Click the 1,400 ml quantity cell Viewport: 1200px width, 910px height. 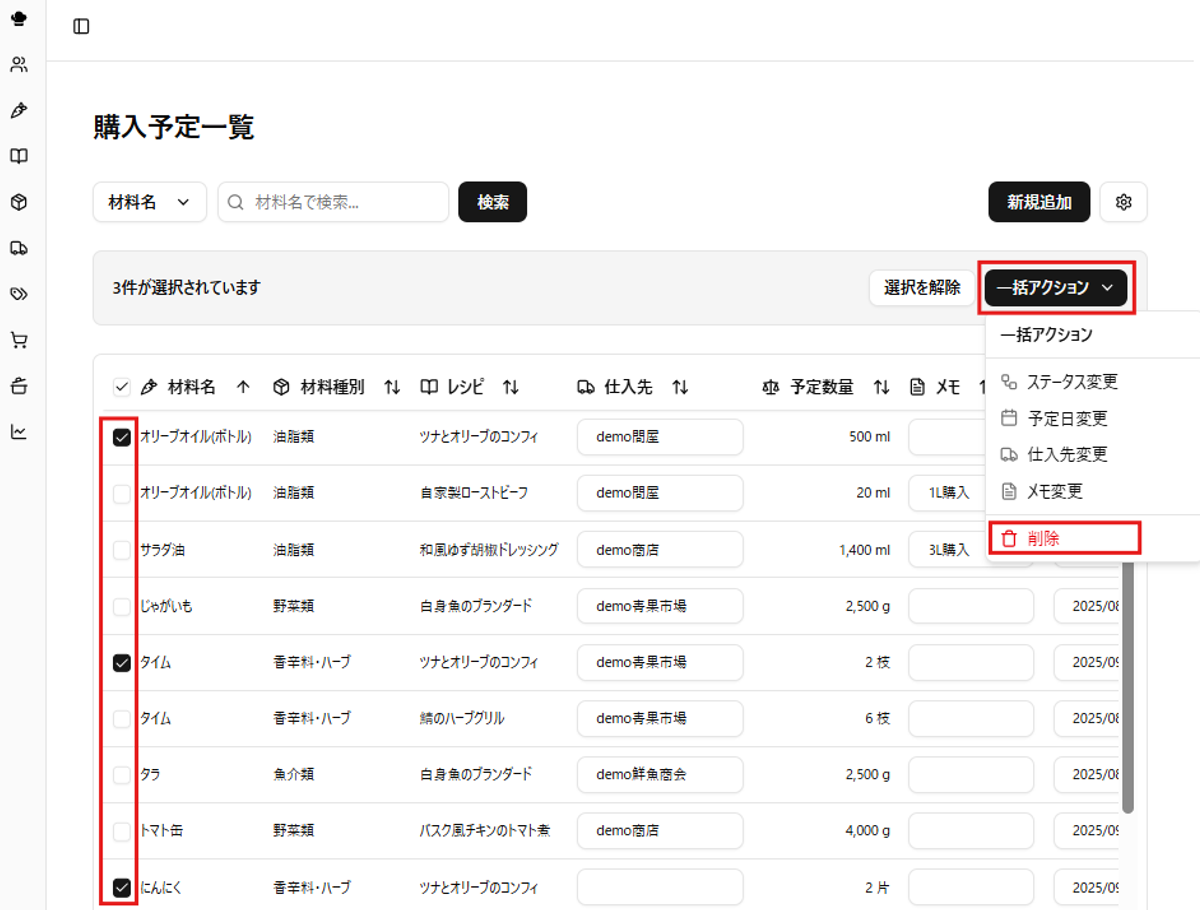pos(864,550)
